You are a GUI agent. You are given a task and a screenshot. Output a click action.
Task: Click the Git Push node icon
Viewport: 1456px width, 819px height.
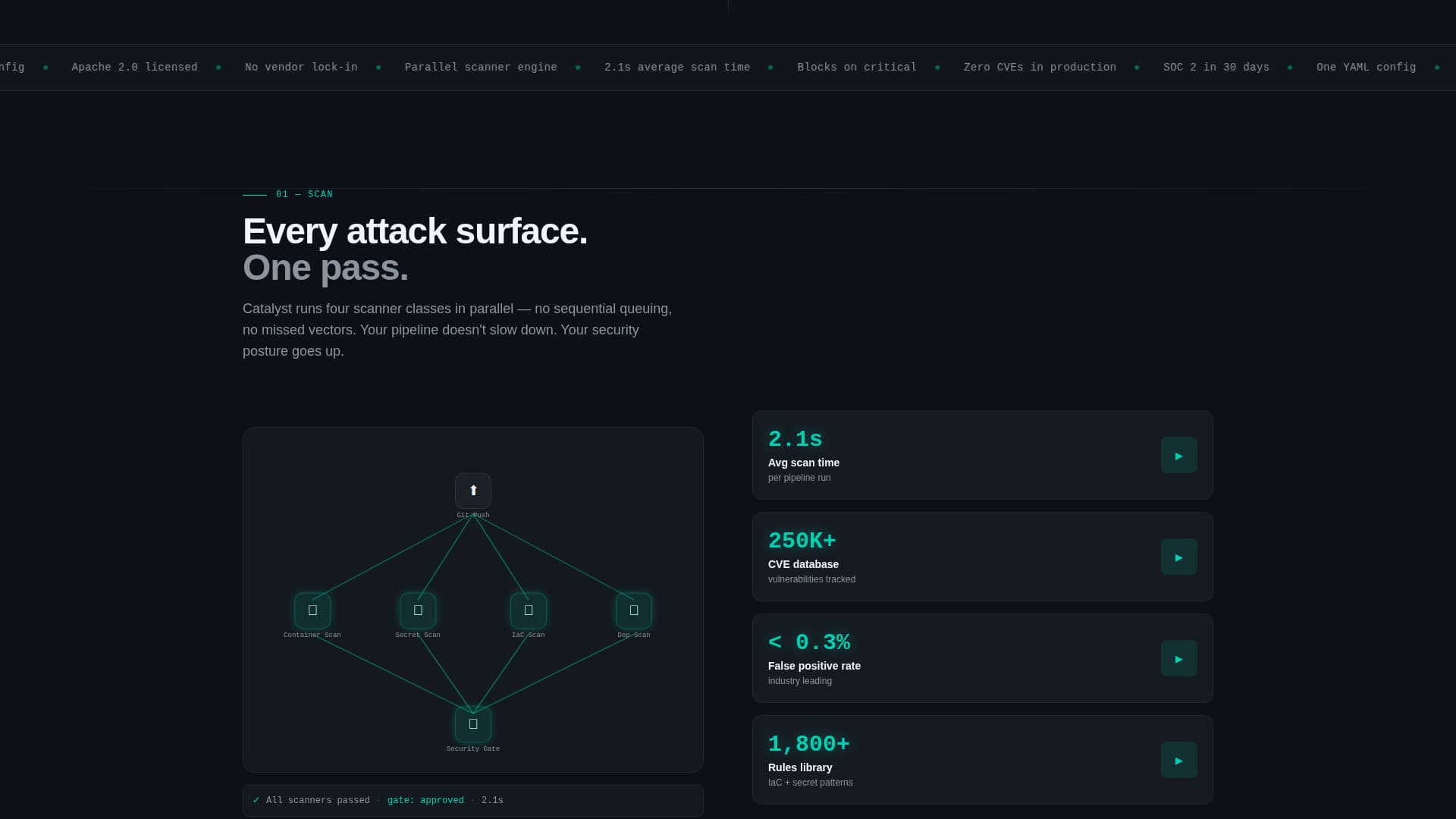(473, 491)
